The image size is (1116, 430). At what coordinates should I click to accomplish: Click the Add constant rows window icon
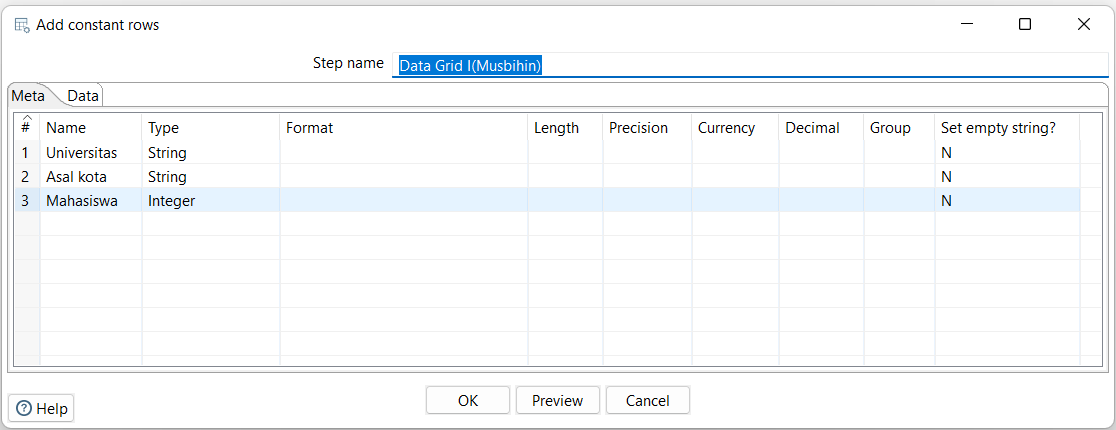(x=22, y=25)
